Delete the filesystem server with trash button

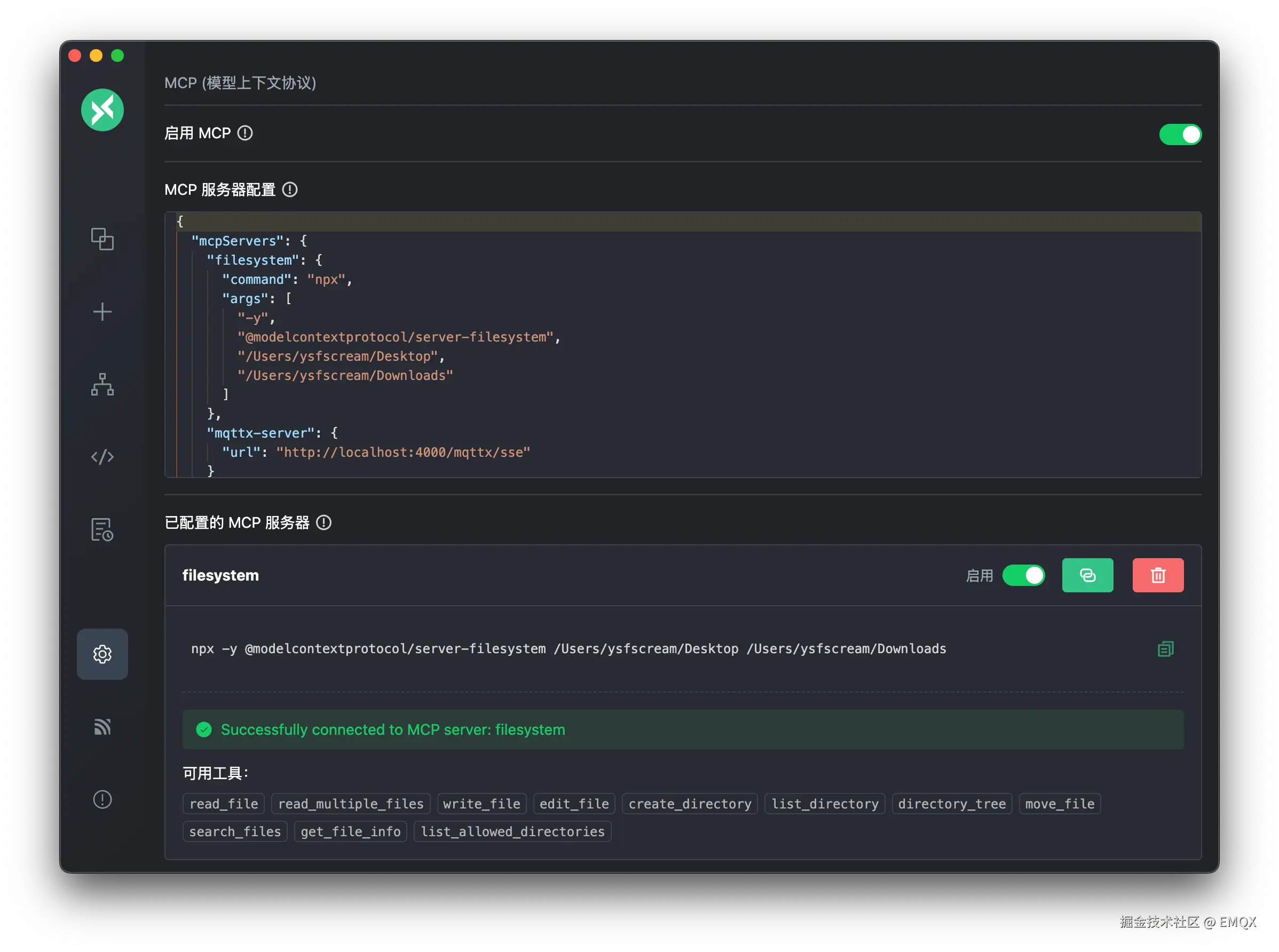coord(1157,575)
